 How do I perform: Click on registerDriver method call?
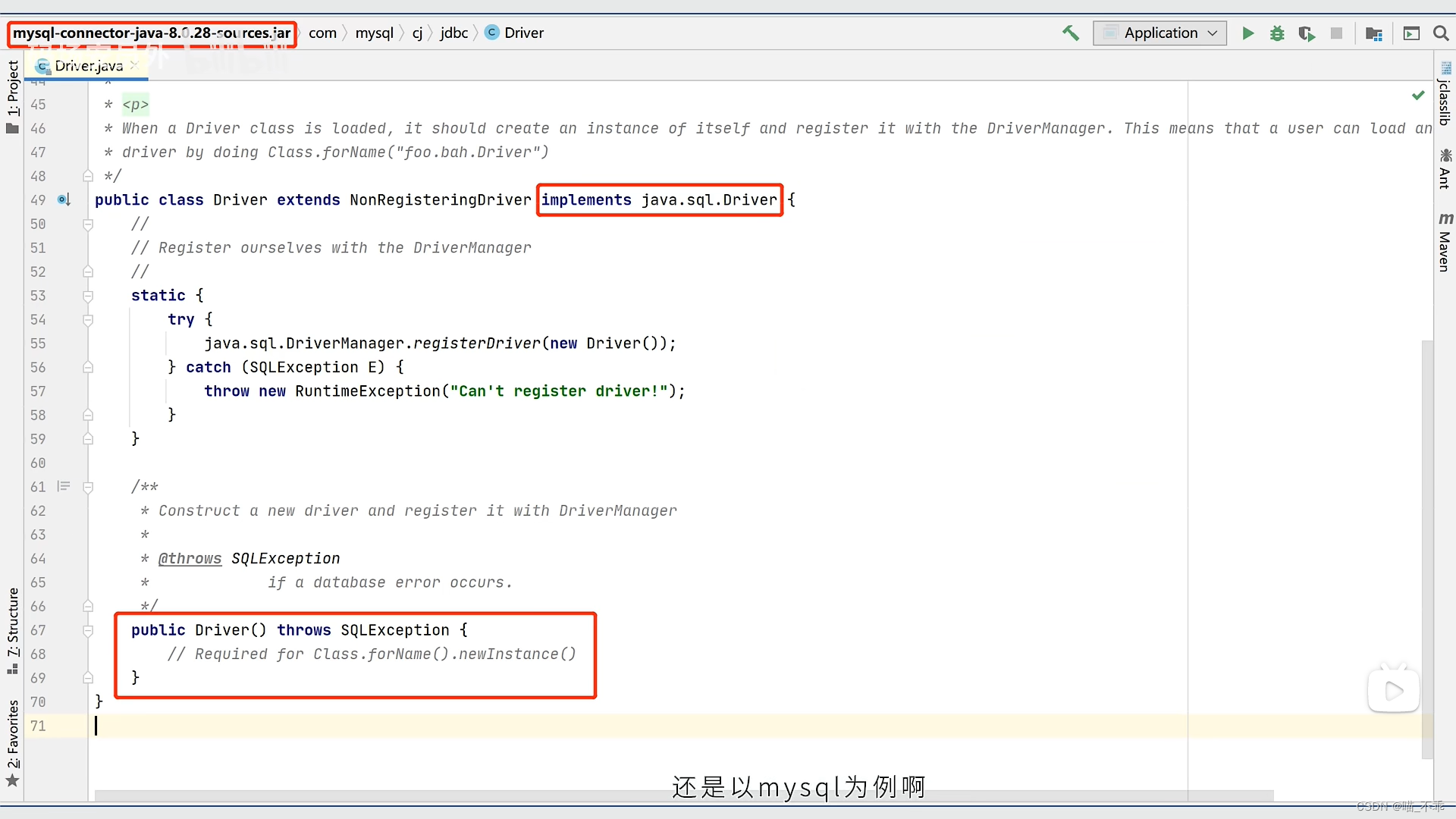coord(476,344)
